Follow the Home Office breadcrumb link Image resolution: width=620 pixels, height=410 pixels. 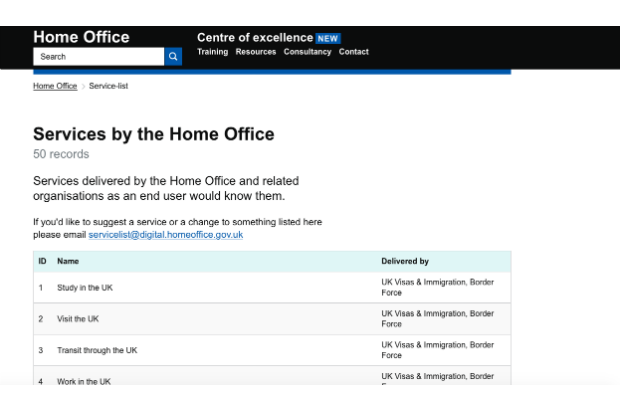coord(55,86)
